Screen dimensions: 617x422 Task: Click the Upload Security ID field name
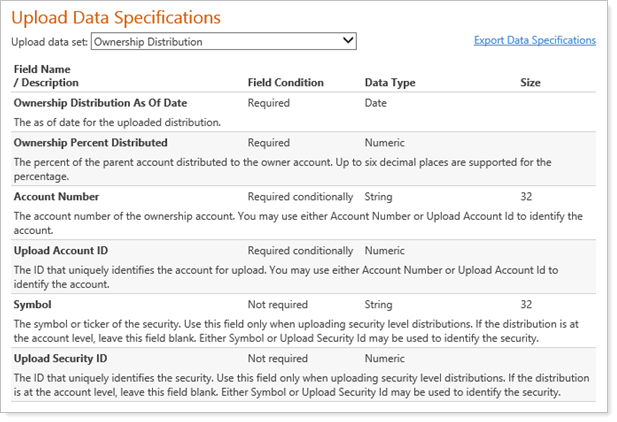(60, 358)
